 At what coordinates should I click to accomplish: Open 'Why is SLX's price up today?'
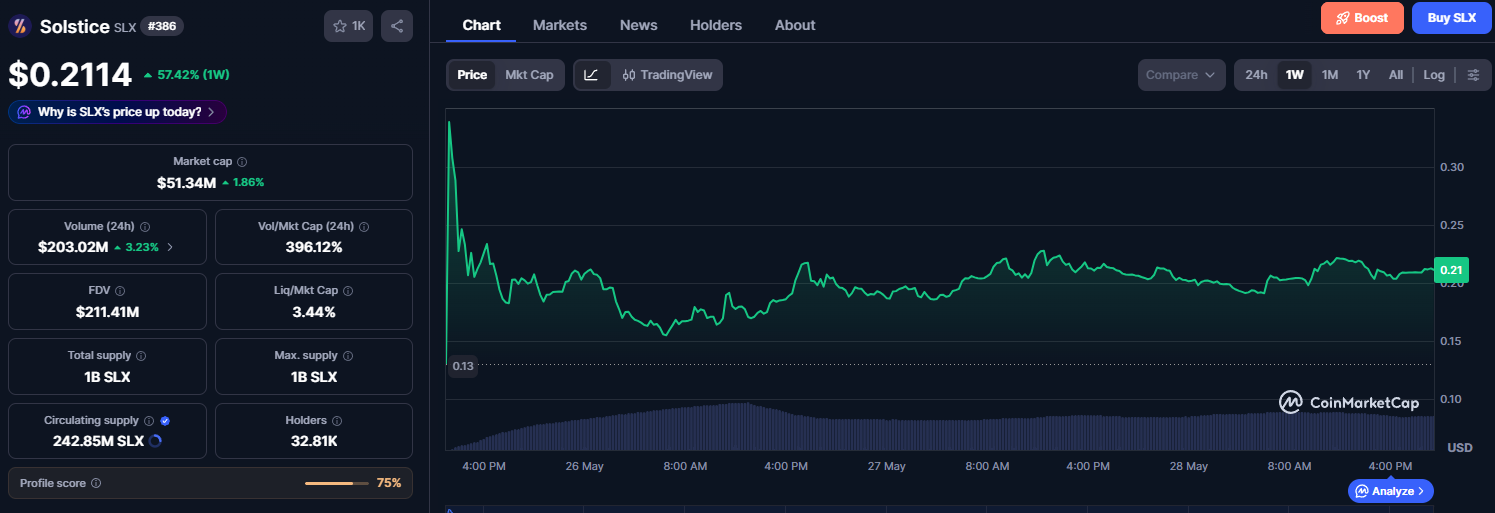(118, 112)
